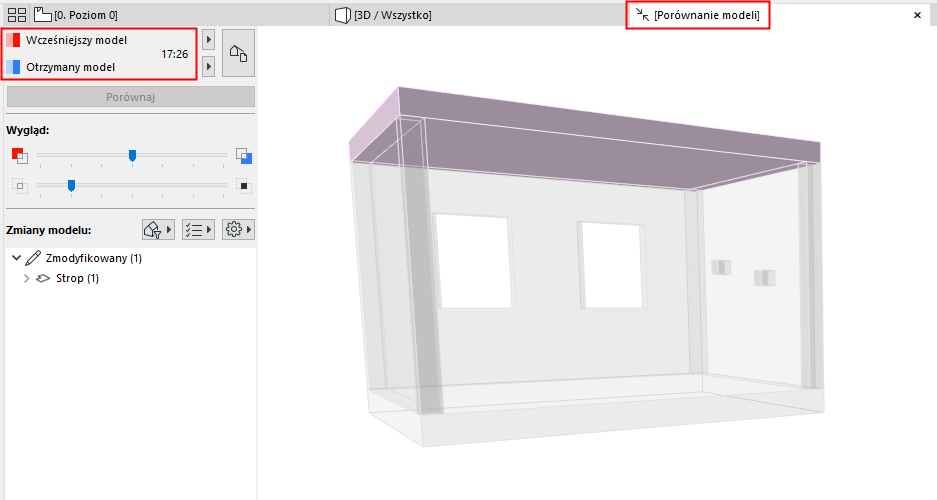Open Wcześniejszy model selection arrow
Image resolution: width=937 pixels, height=500 pixels.
(x=209, y=40)
